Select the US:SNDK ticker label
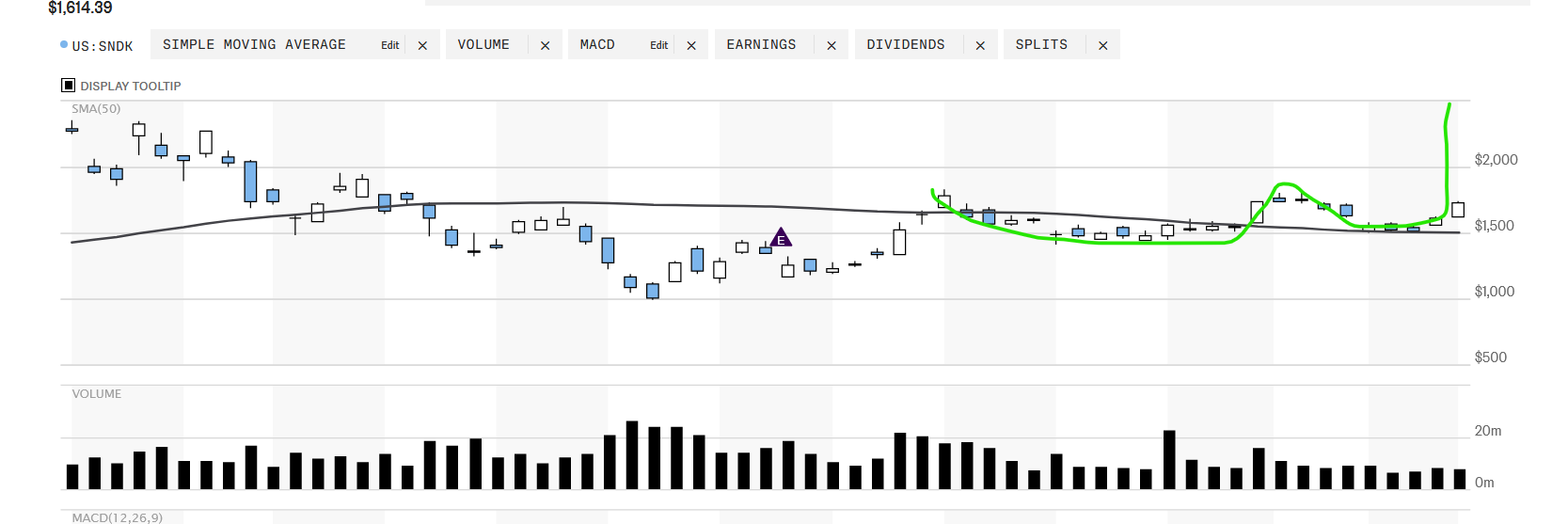Viewport: 1568px width, 524px height. (103, 46)
